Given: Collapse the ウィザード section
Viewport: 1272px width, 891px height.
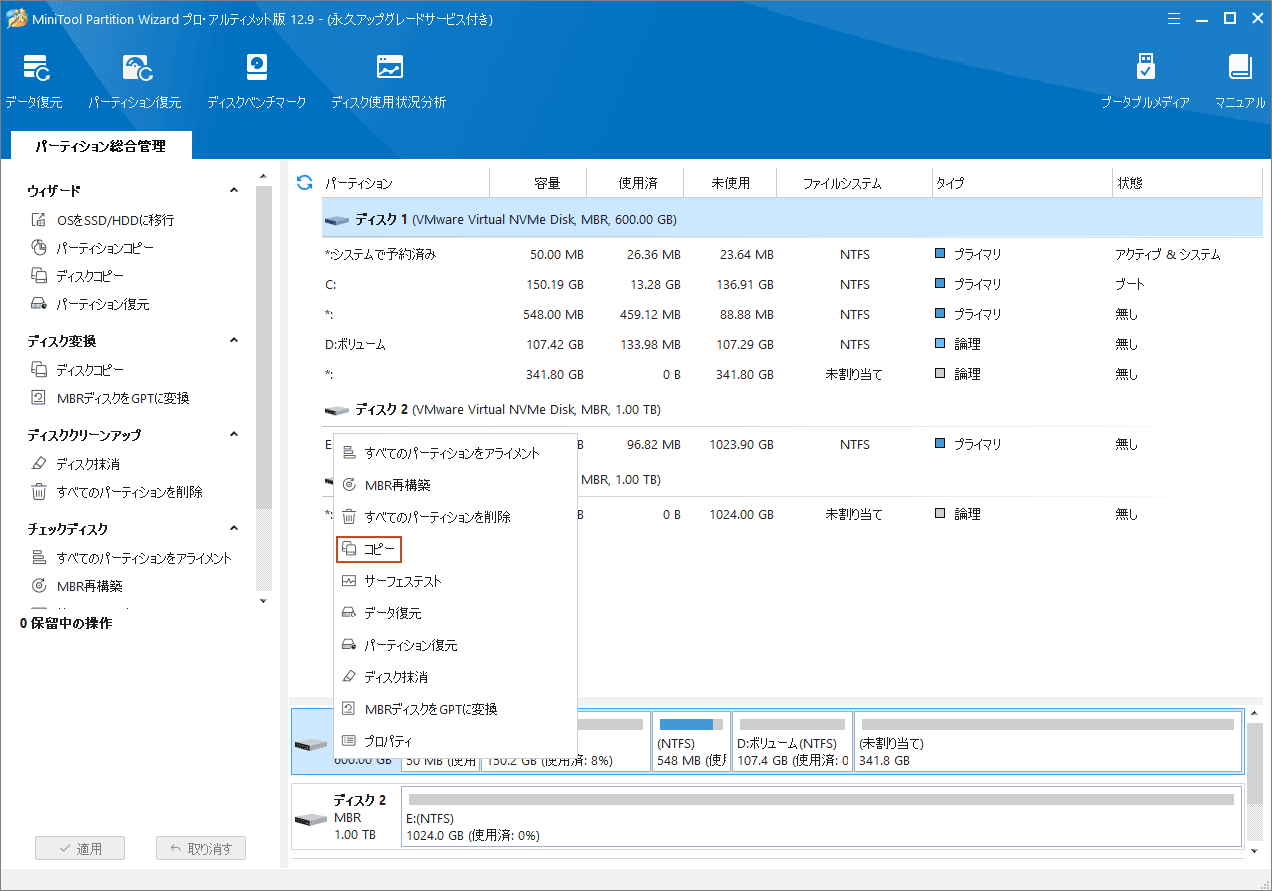Looking at the screenshot, I should pos(233,189).
